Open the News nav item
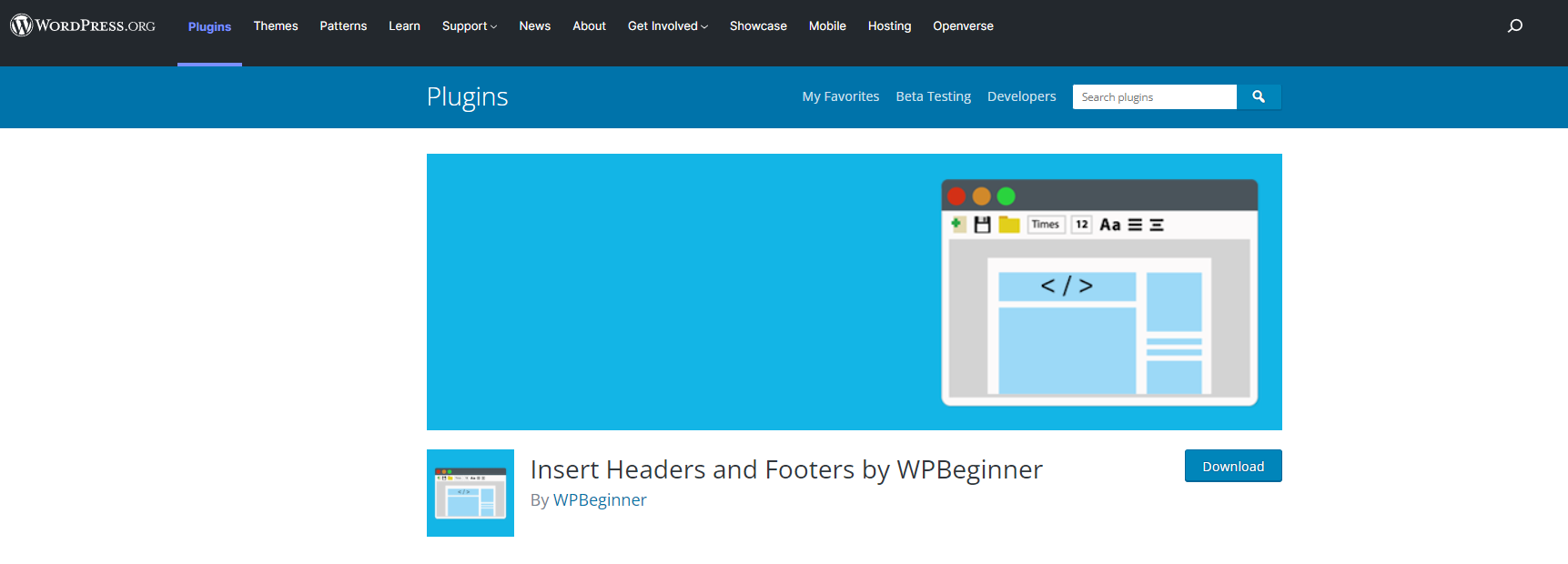The width and height of the screenshot is (1568, 564). tap(535, 25)
